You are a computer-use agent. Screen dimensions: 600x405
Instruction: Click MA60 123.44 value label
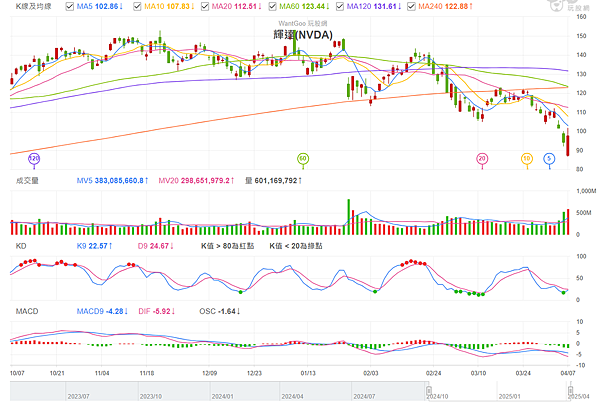click(304, 7)
